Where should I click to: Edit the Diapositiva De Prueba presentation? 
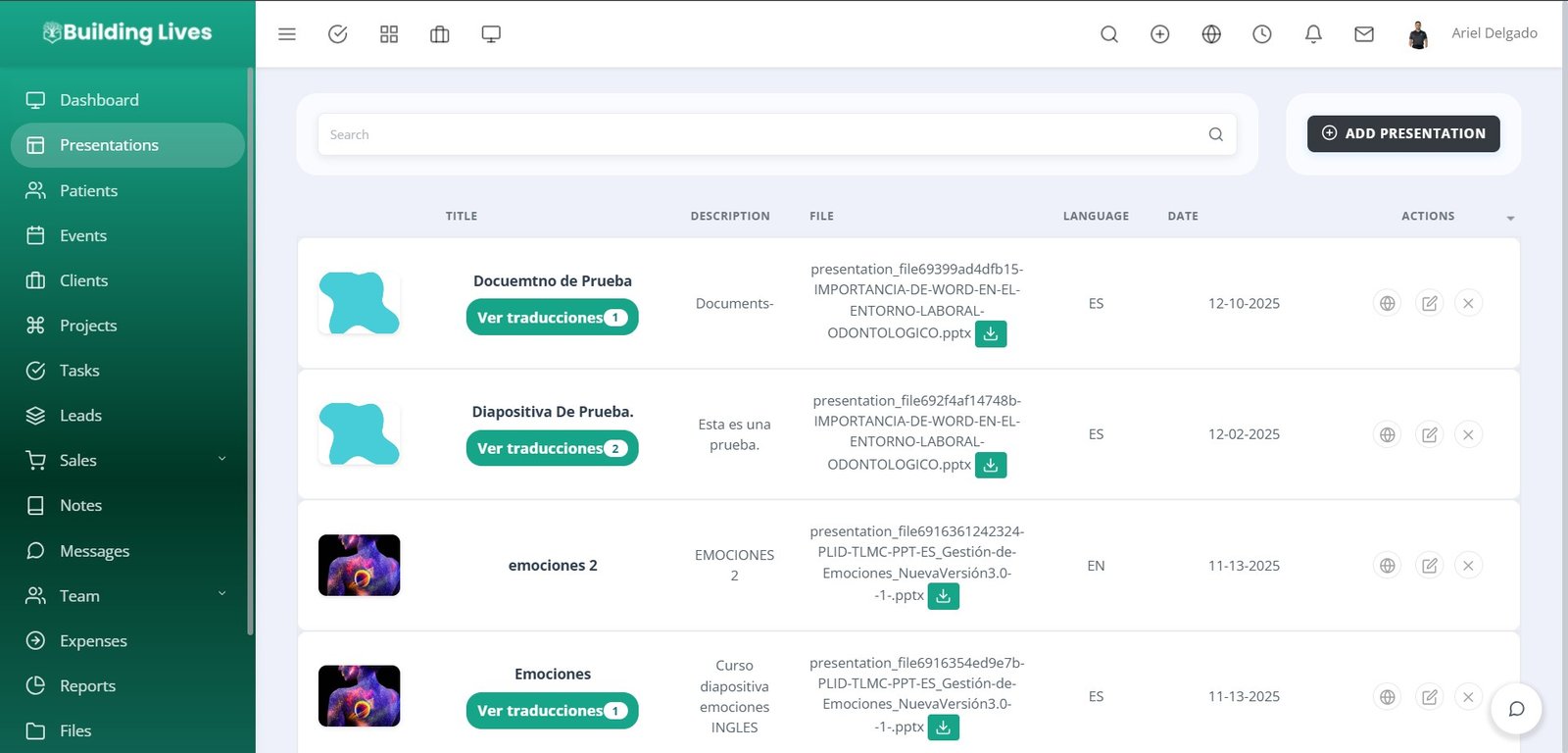coord(1429,434)
